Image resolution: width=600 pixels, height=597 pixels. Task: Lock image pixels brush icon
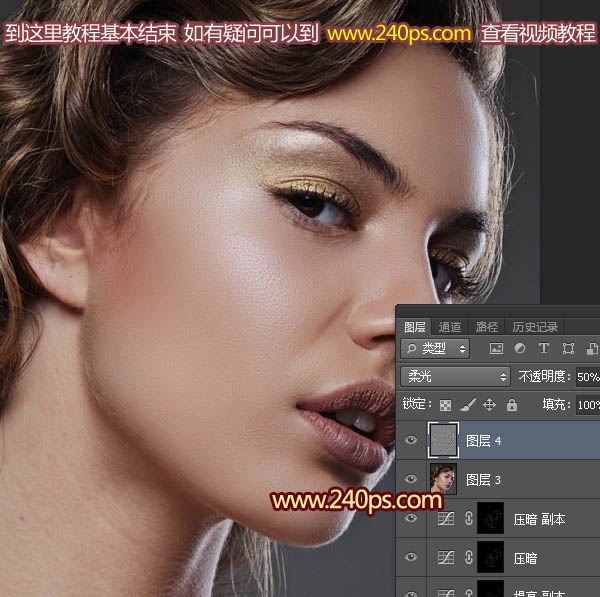[468, 405]
